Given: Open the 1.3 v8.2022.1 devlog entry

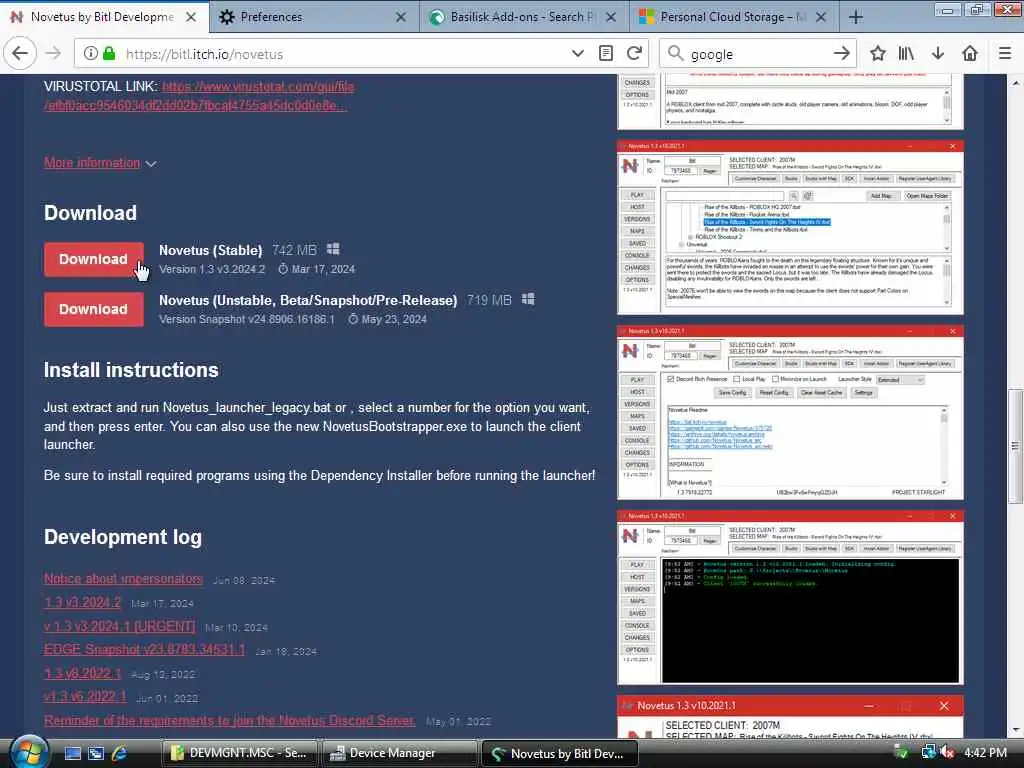Looking at the screenshot, I should [x=82, y=673].
